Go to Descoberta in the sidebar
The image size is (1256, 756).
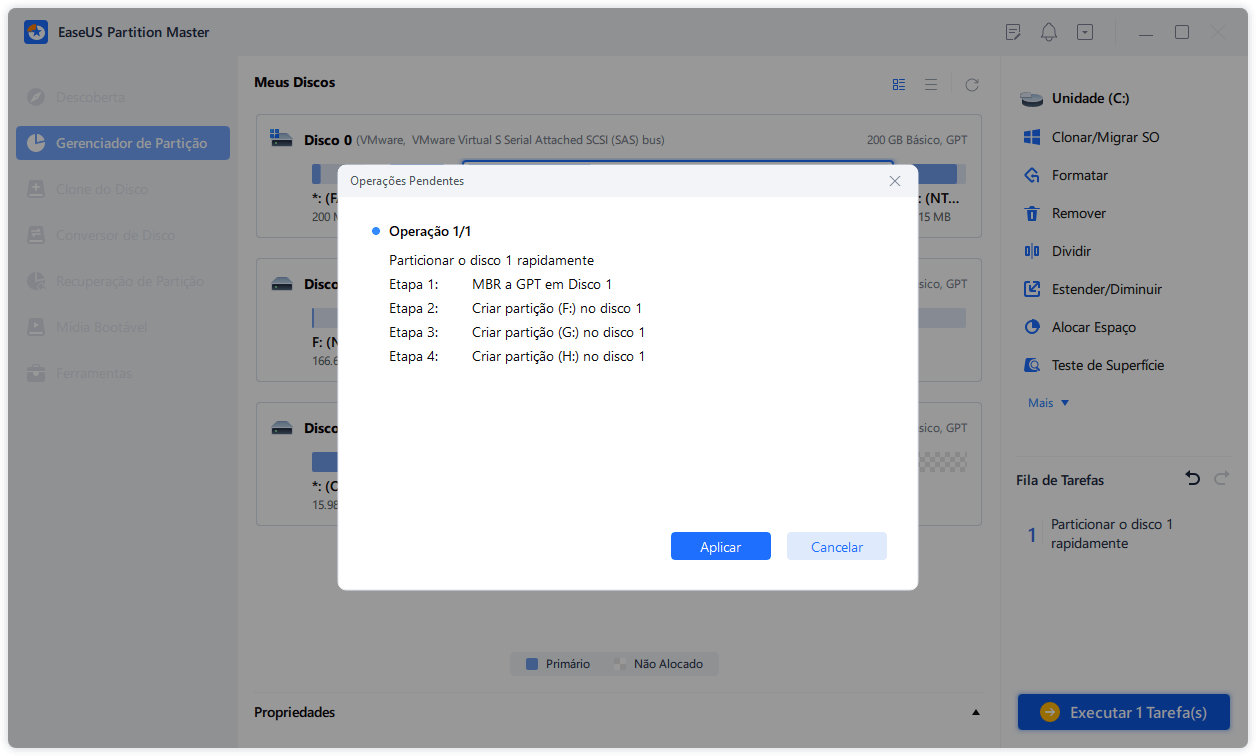coord(90,97)
